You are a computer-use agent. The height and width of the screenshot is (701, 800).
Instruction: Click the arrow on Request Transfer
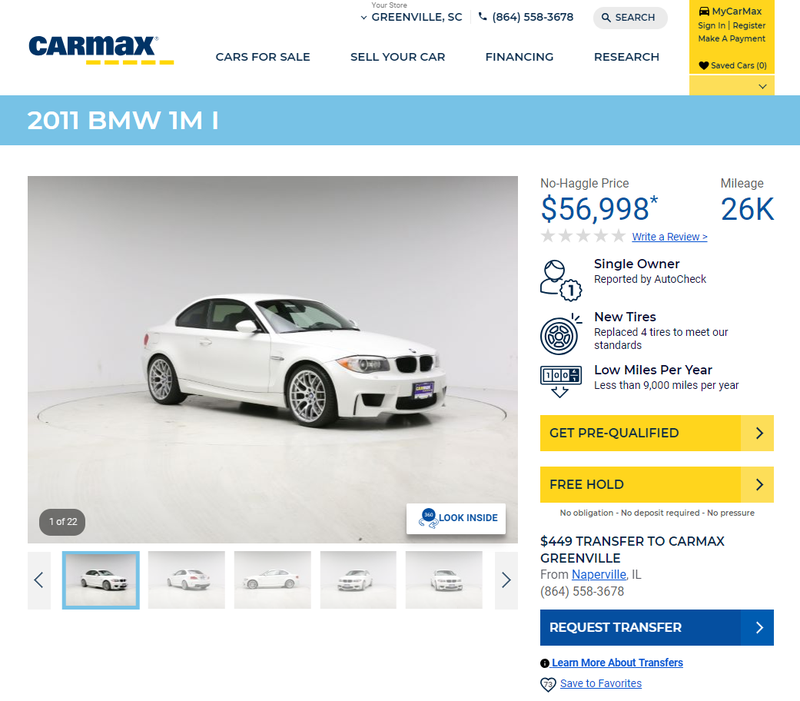[x=759, y=628]
